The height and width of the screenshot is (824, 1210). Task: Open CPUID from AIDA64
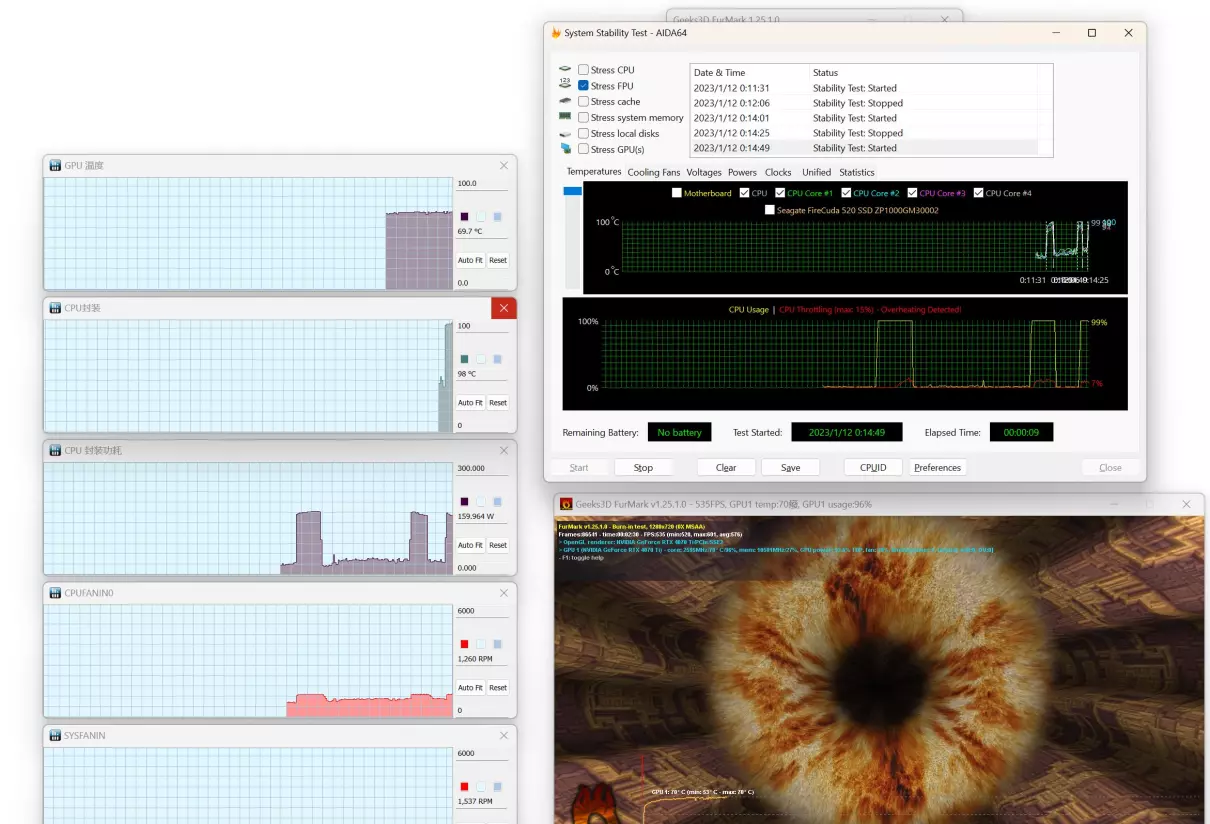click(x=873, y=468)
